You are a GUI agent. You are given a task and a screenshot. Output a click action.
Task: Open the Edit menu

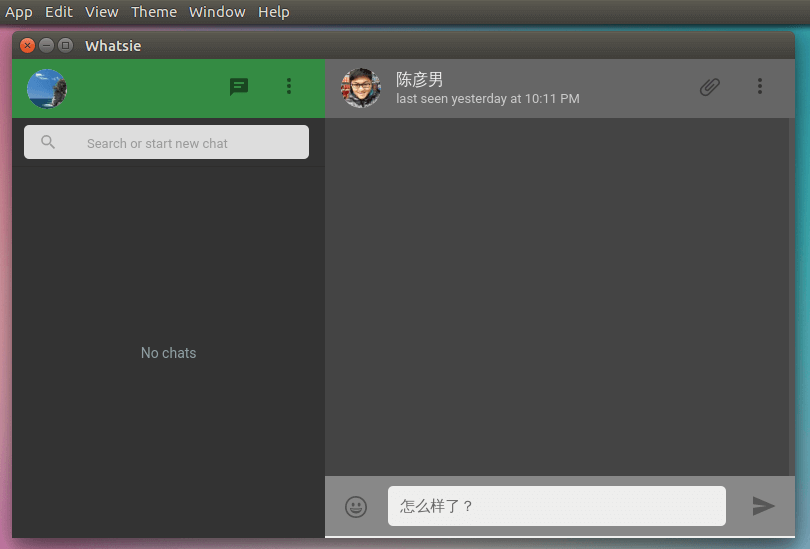[x=59, y=12]
